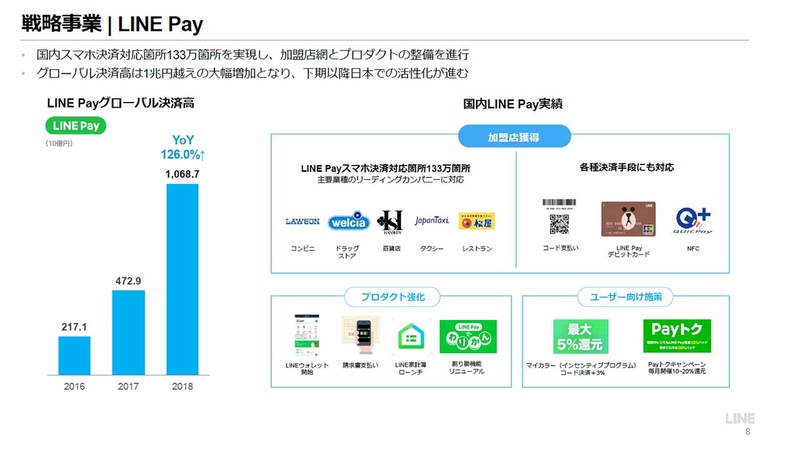Click the page number 8

click(x=748, y=432)
